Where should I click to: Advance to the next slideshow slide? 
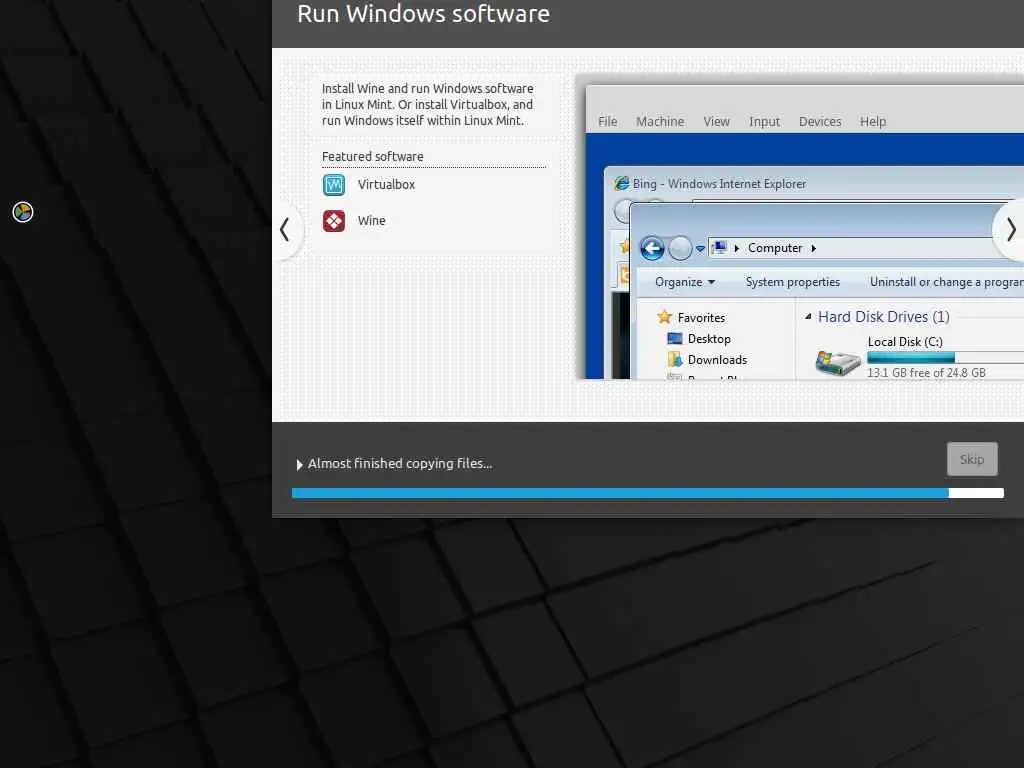pos(1010,230)
